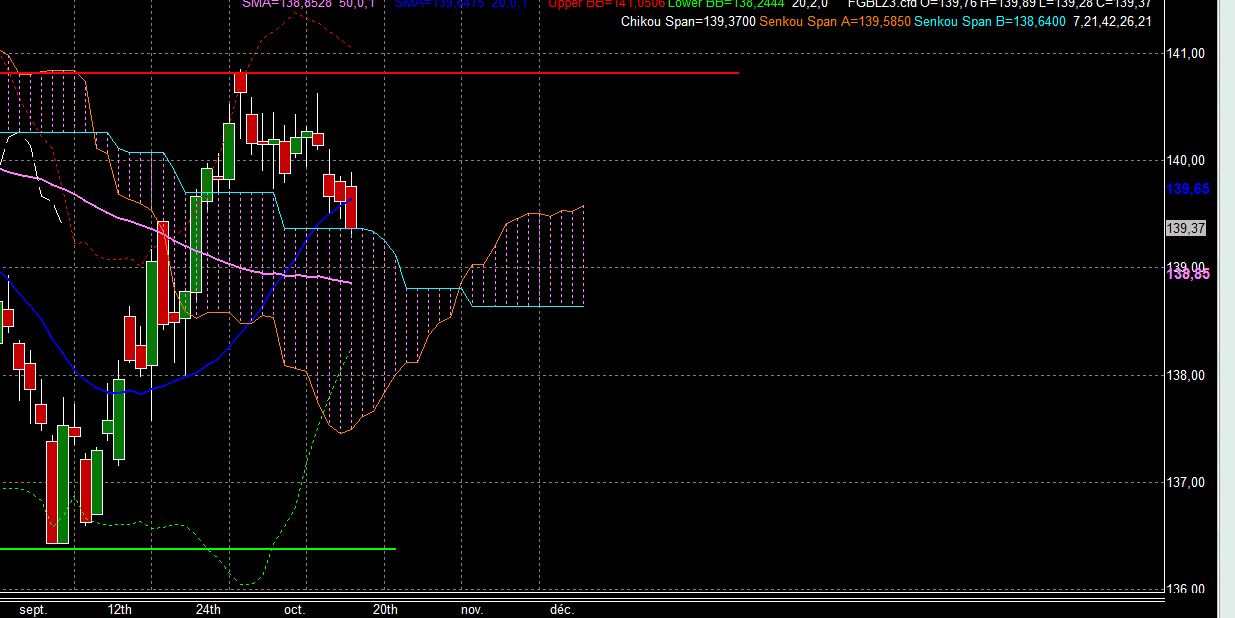The width and height of the screenshot is (1235, 618).
Task: Click the pink 138,85 price marker
Action: coord(1188,273)
